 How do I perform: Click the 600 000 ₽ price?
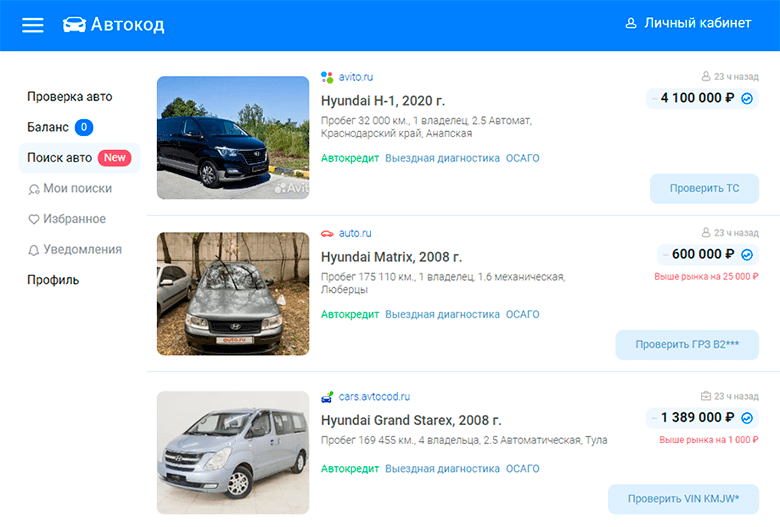703,254
